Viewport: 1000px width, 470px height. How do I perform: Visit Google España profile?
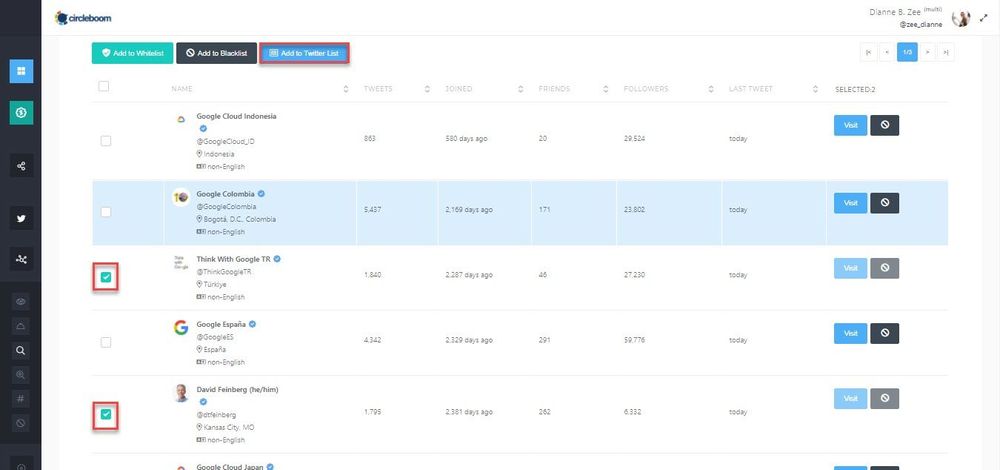850,334
